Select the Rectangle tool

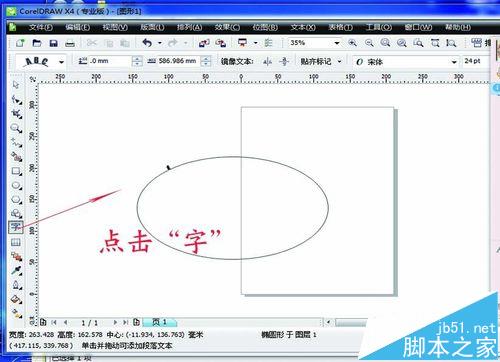[16, 171]
